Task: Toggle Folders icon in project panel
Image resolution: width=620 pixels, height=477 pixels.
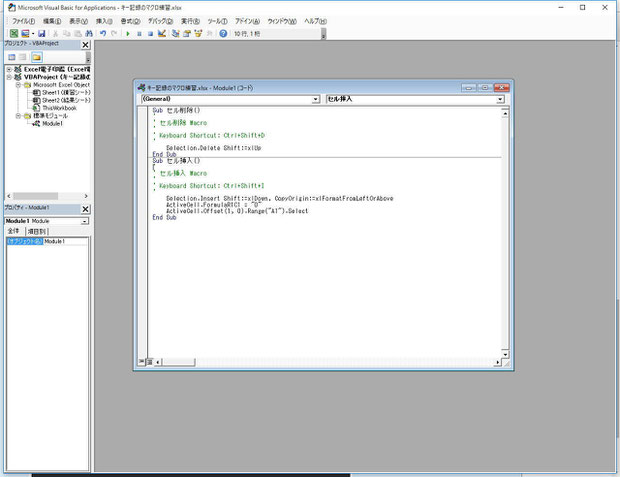Action: 37,57
